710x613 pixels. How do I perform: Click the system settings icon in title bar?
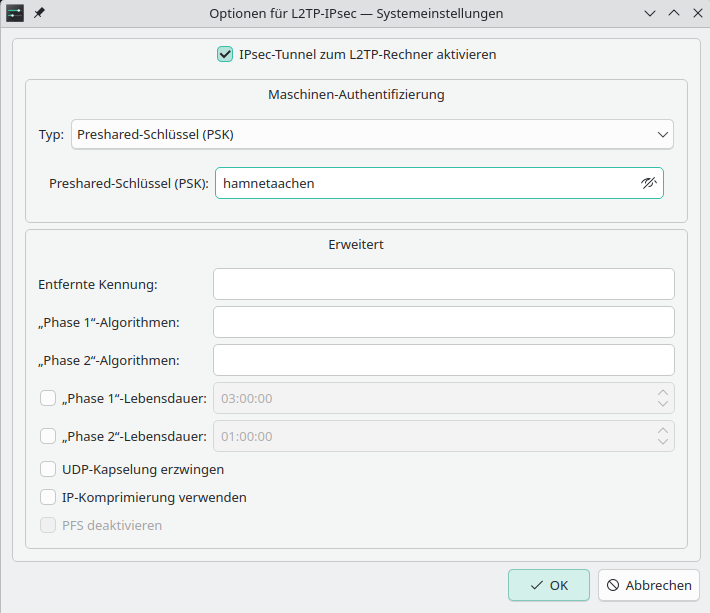[x=15, y=13]
